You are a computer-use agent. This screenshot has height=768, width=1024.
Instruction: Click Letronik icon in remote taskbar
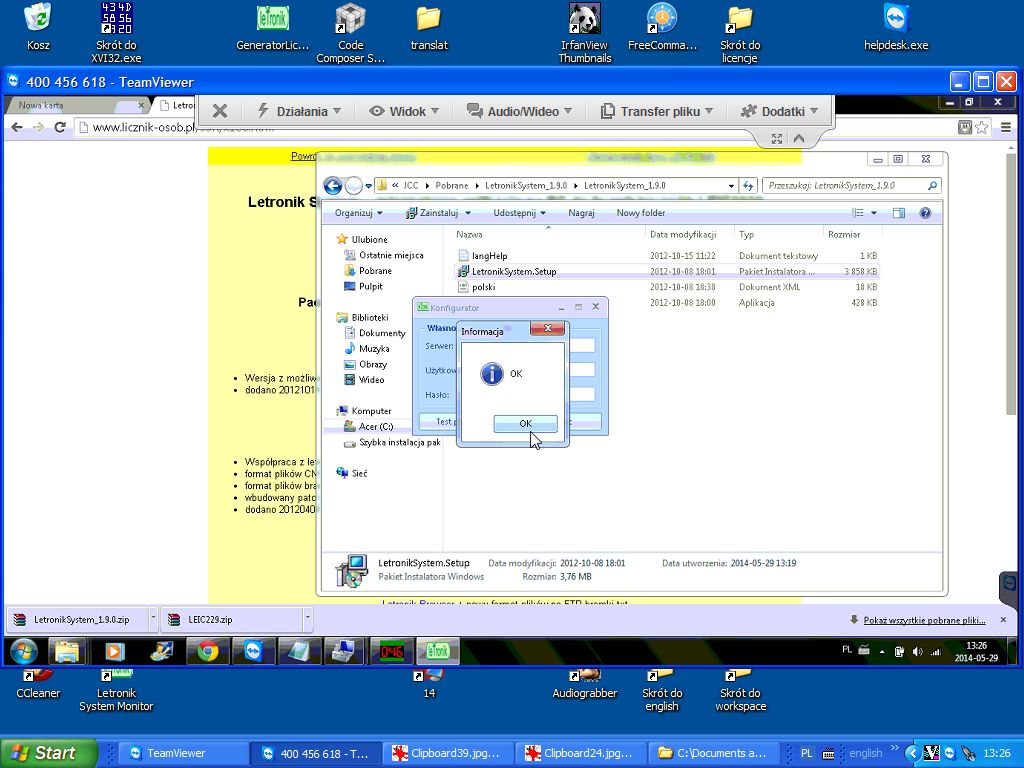tap(438, 651)
